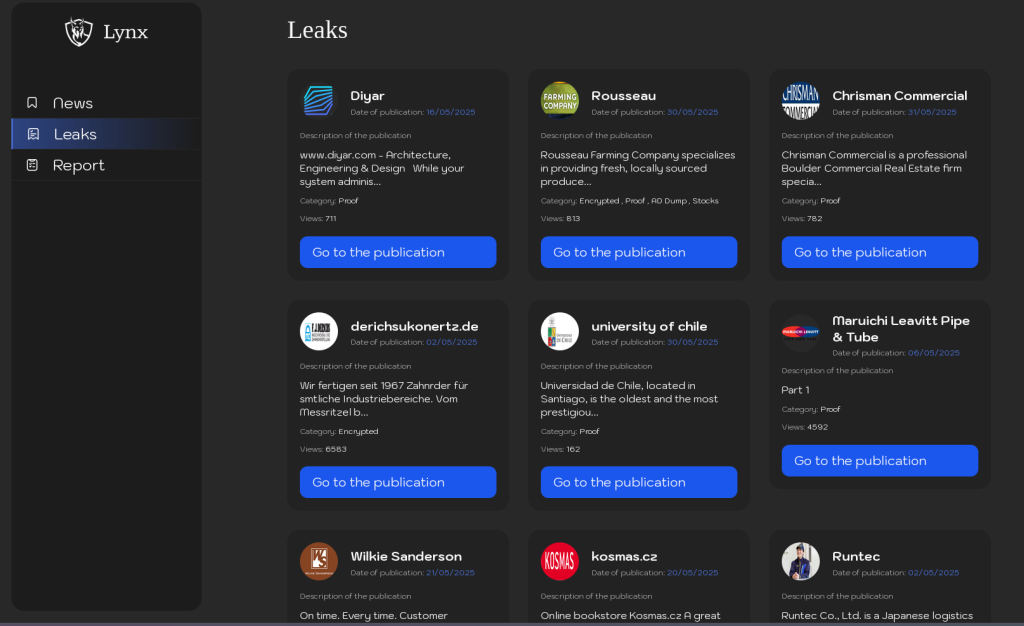Click Wilkie Sanderson date 21/05/2025
1024x626 pixels.
[450, 572]
